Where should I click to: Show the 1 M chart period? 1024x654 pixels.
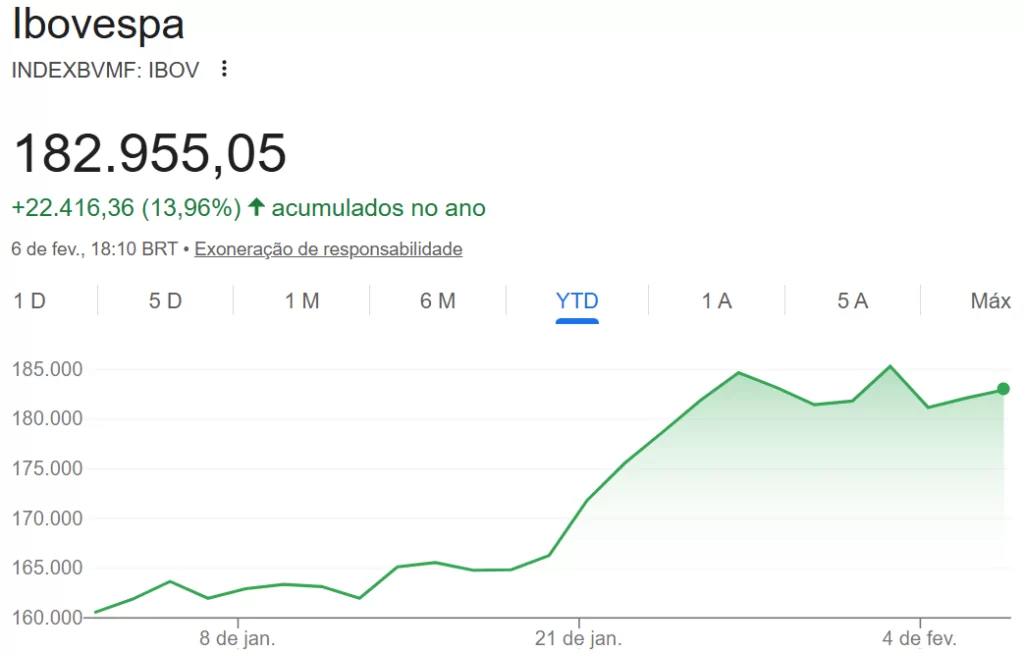pos(302,301)
